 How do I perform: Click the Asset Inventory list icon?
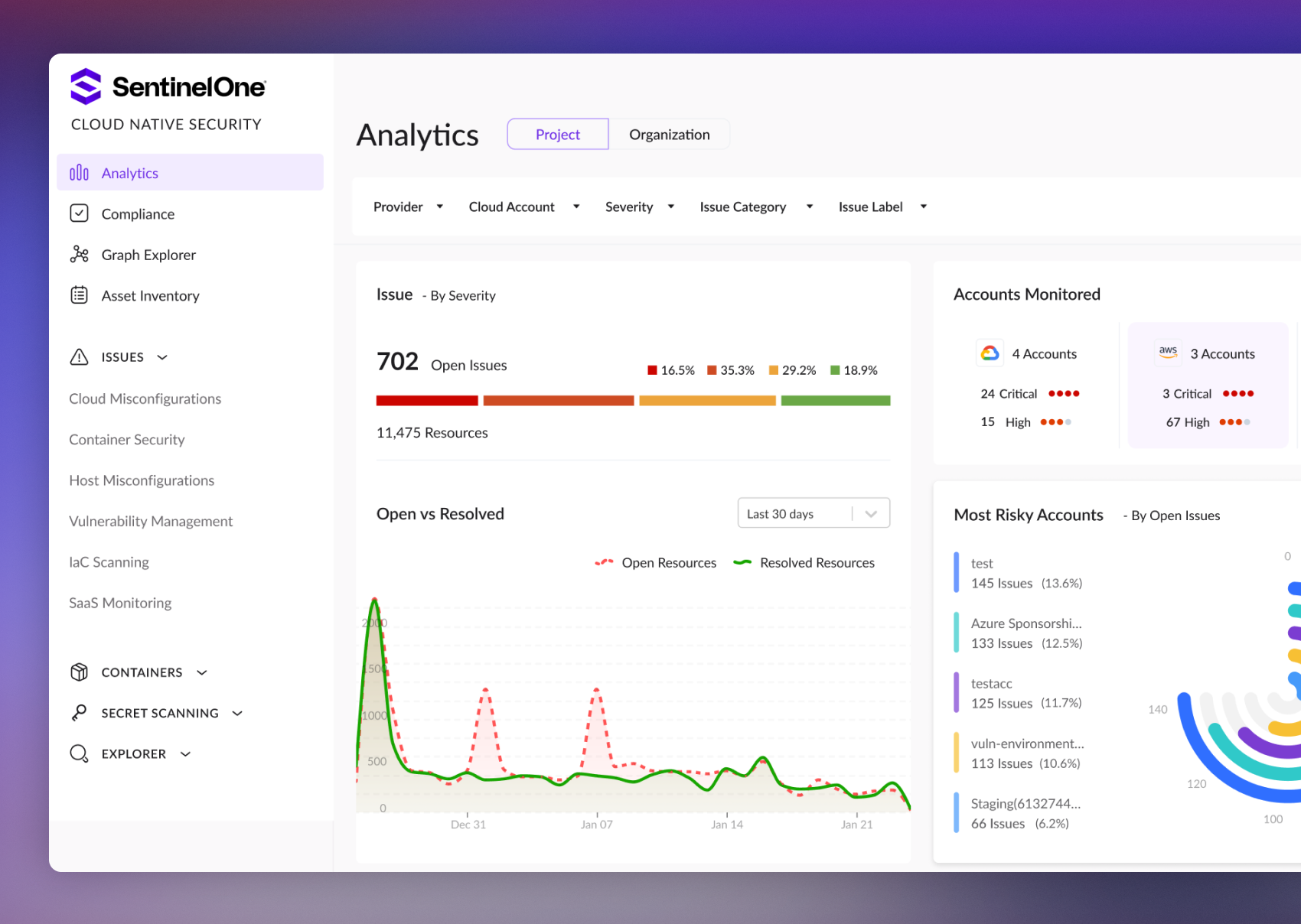[x=79, y=295]
